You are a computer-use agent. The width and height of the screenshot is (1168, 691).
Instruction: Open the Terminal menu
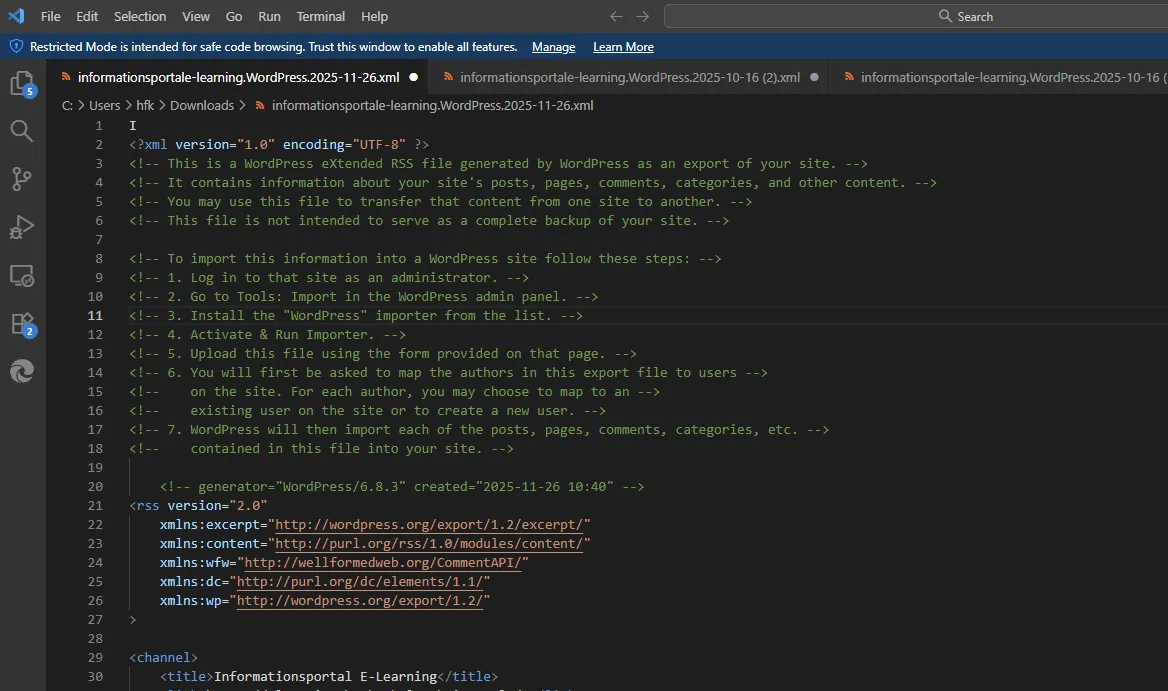(x=320, y=16)
